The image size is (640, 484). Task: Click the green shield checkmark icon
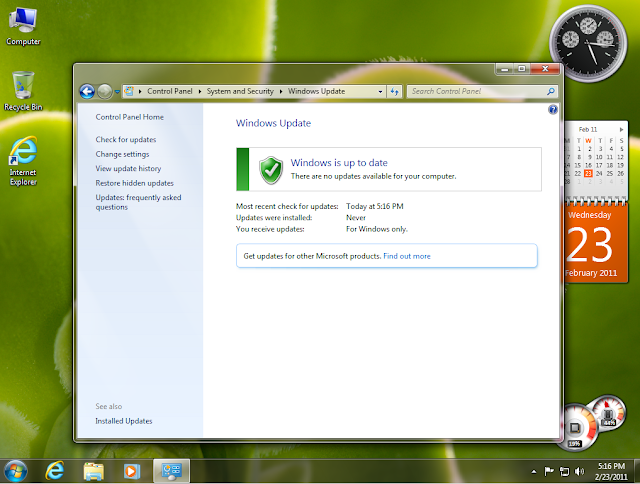(x=271, y=170)
